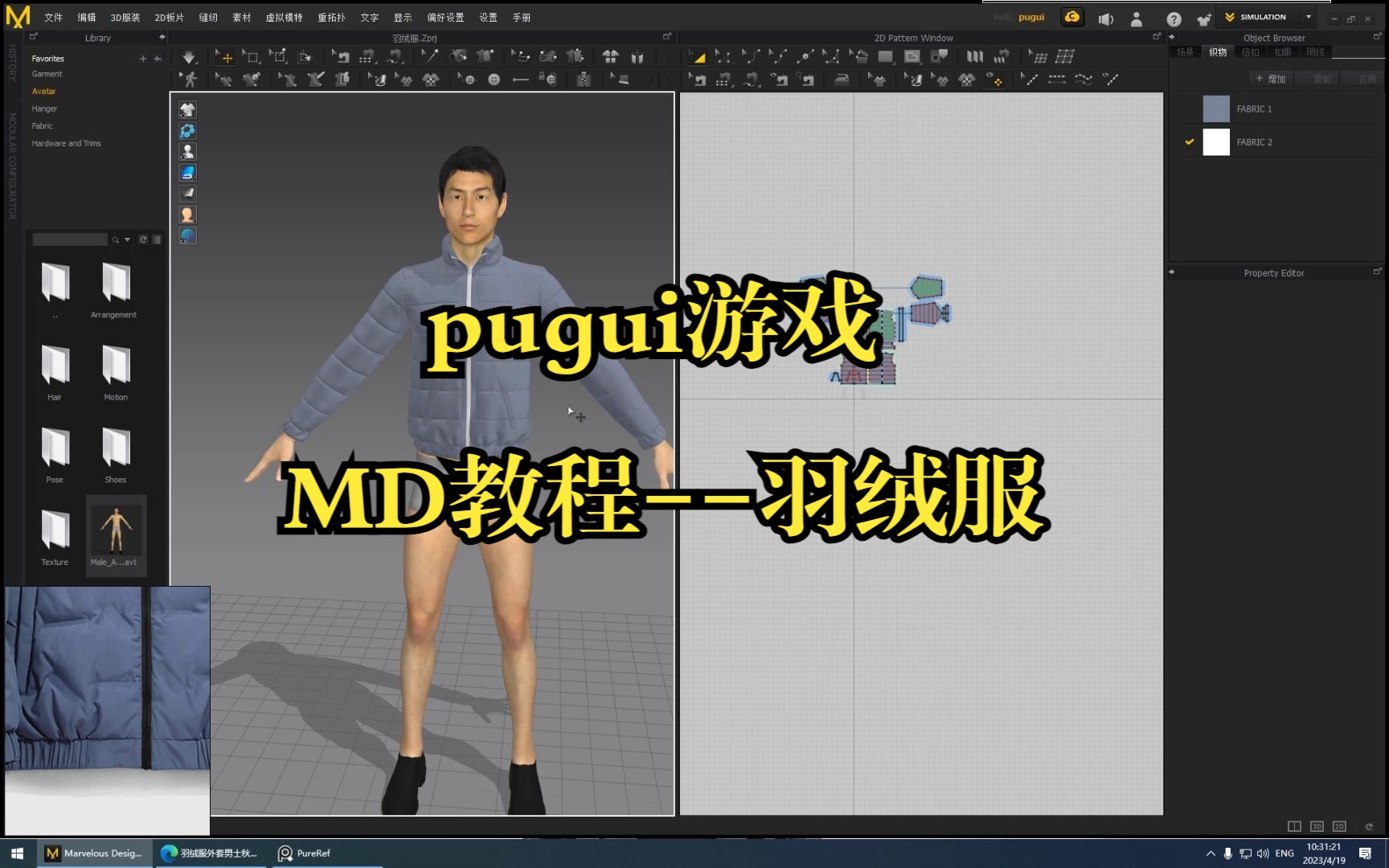Screen dimensions: 1389x868
Task: Switch to the 织物 tab
Action: click(x=1219, y=52)
